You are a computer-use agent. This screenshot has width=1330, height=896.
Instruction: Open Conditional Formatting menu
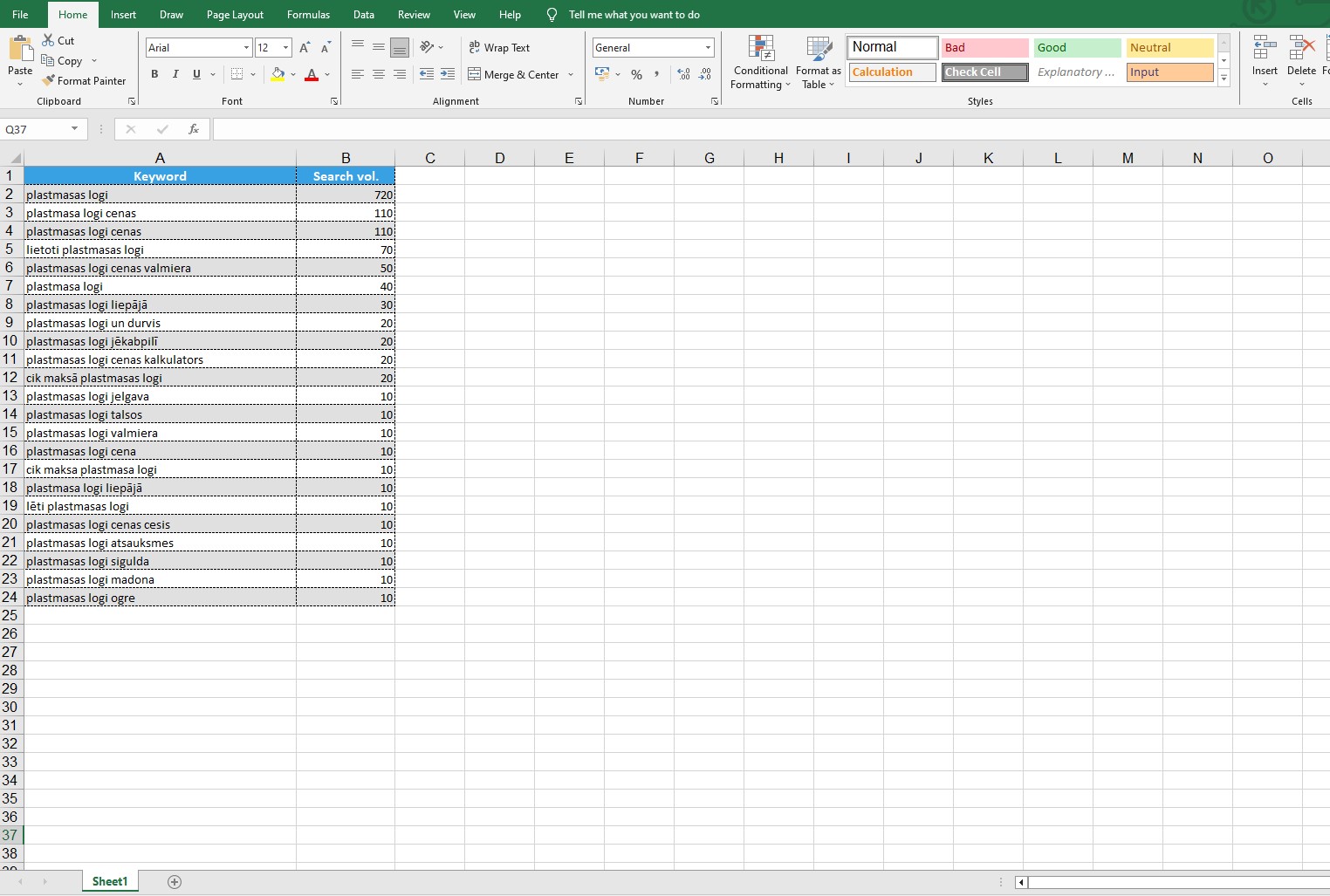click(760, 64)
